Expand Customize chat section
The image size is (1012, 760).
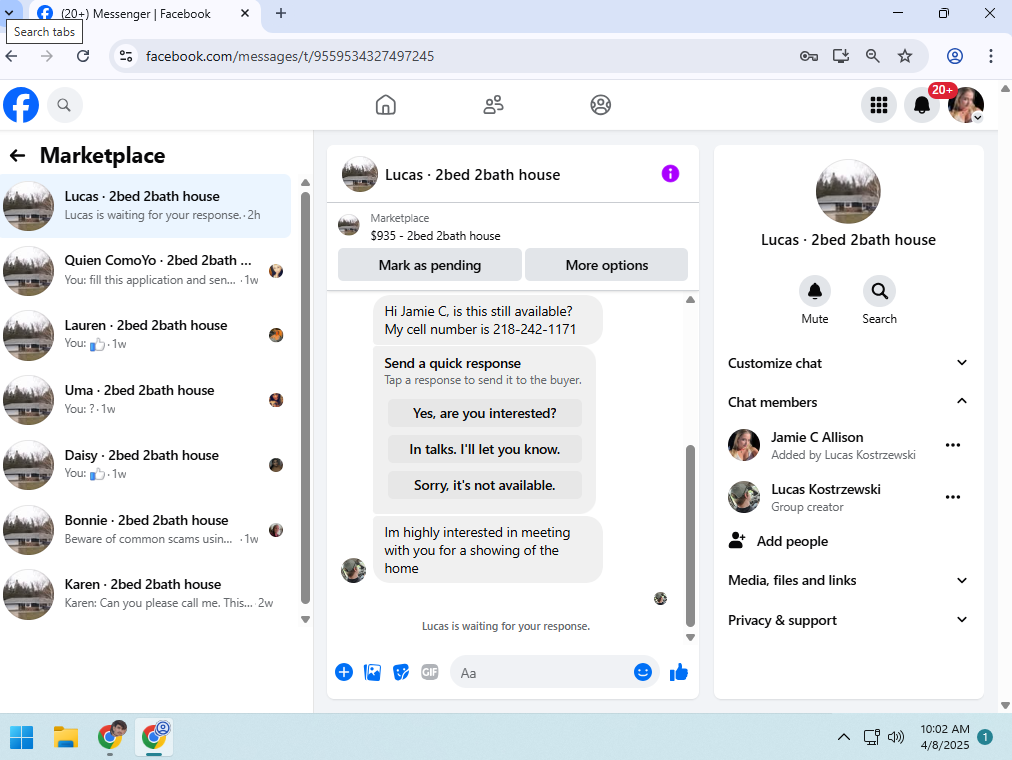coord(848,363)
